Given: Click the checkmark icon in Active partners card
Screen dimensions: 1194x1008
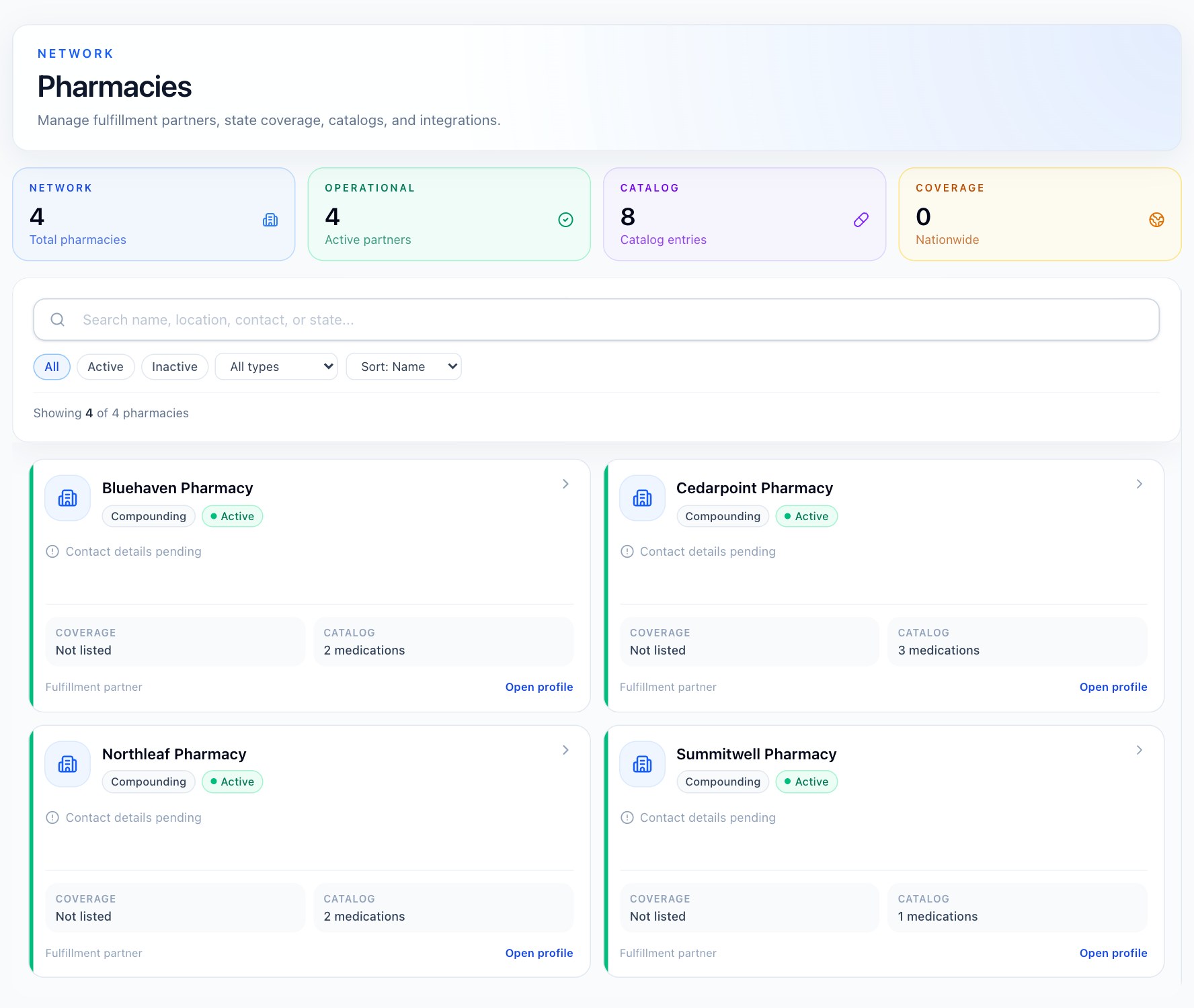Looking at the screenshot, I should tap(566, 220).
